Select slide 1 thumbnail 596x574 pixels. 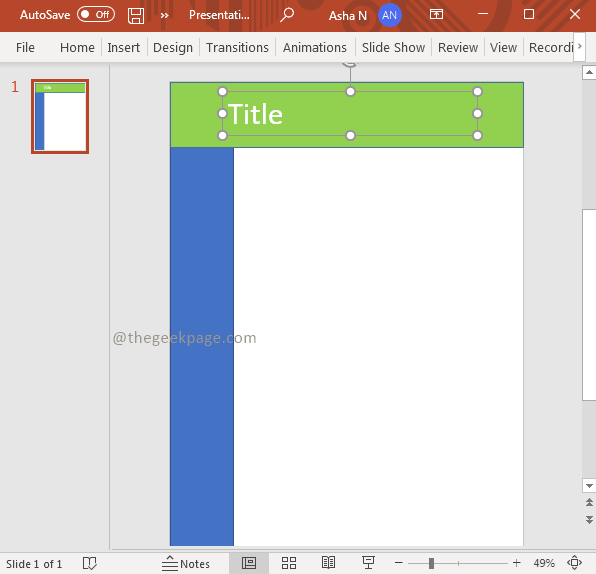tap(60, 116)
